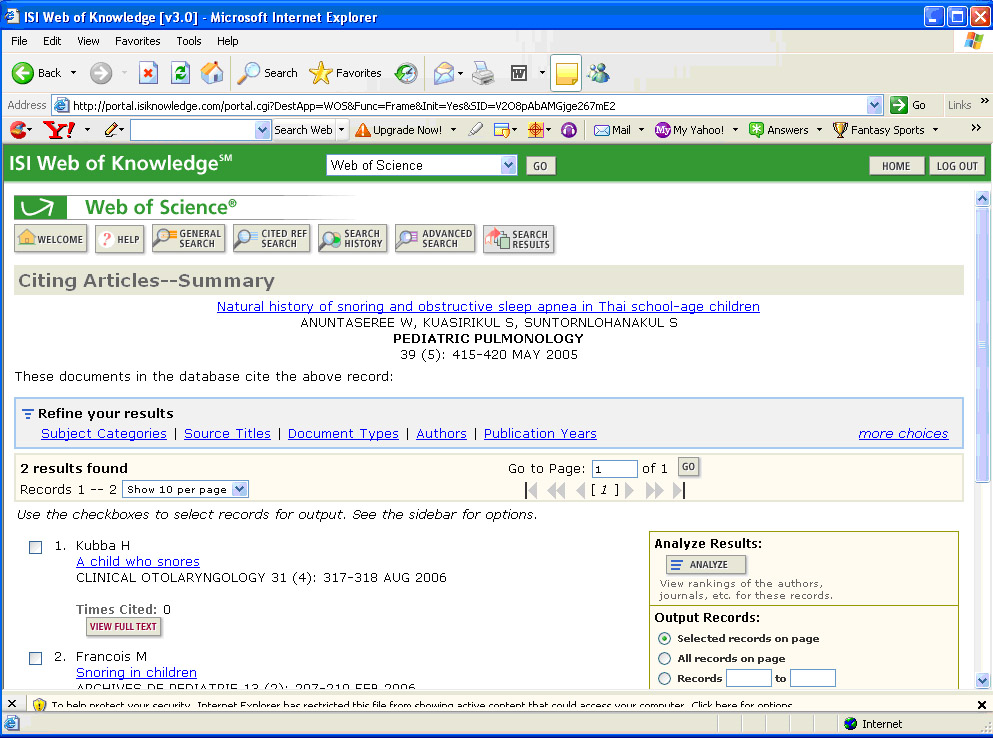Expand the Fantasy Sports dropdown arrow
Viewport: 993px width, 738px height.
tap(935, 130)
